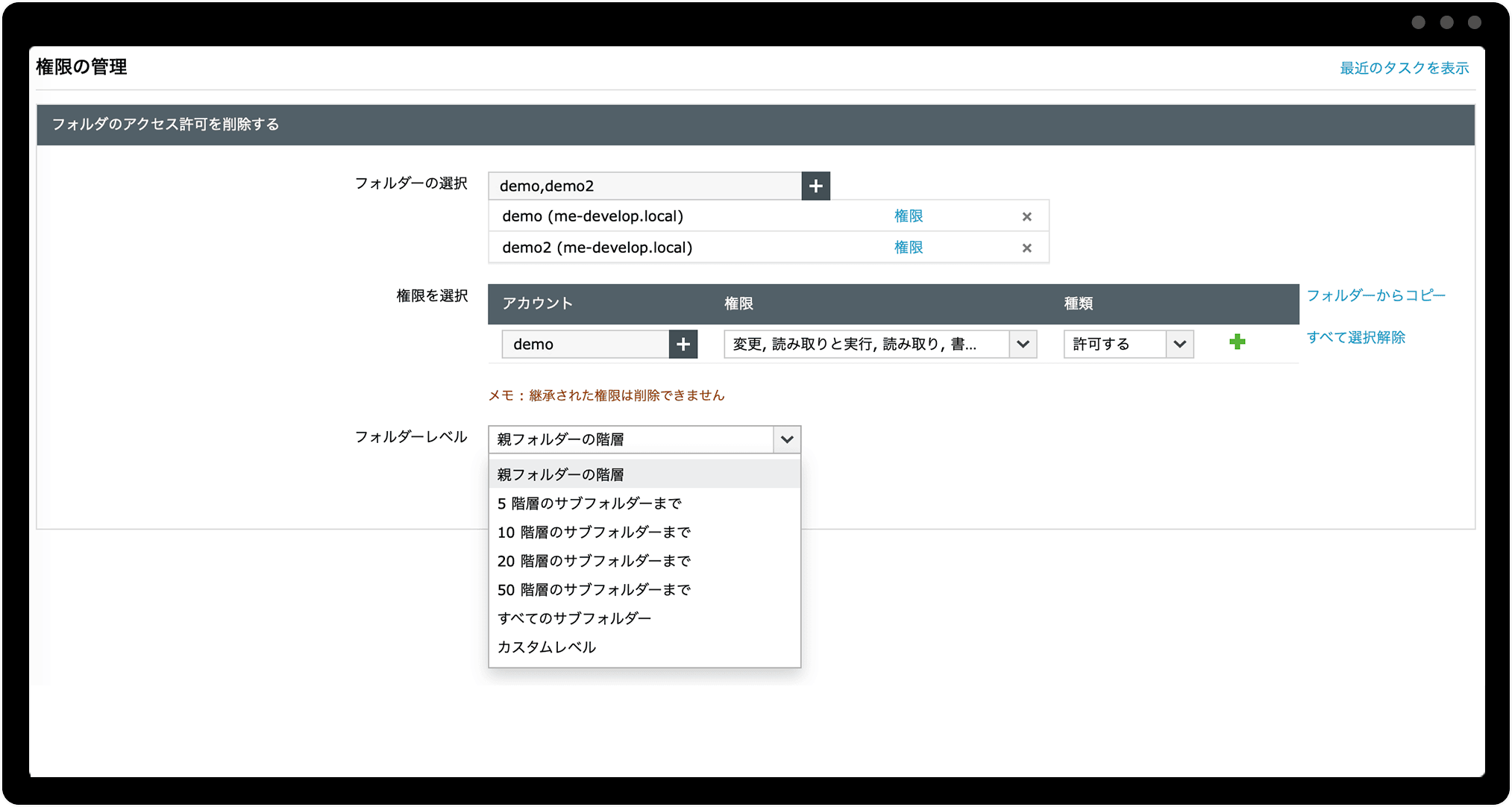
Task: Click green plus to add permission row
Action: click(1237, 342)
